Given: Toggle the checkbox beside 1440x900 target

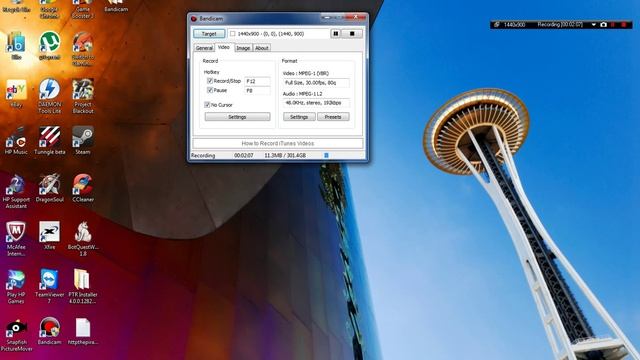Looking at the screenshot, I should point(232,34).
